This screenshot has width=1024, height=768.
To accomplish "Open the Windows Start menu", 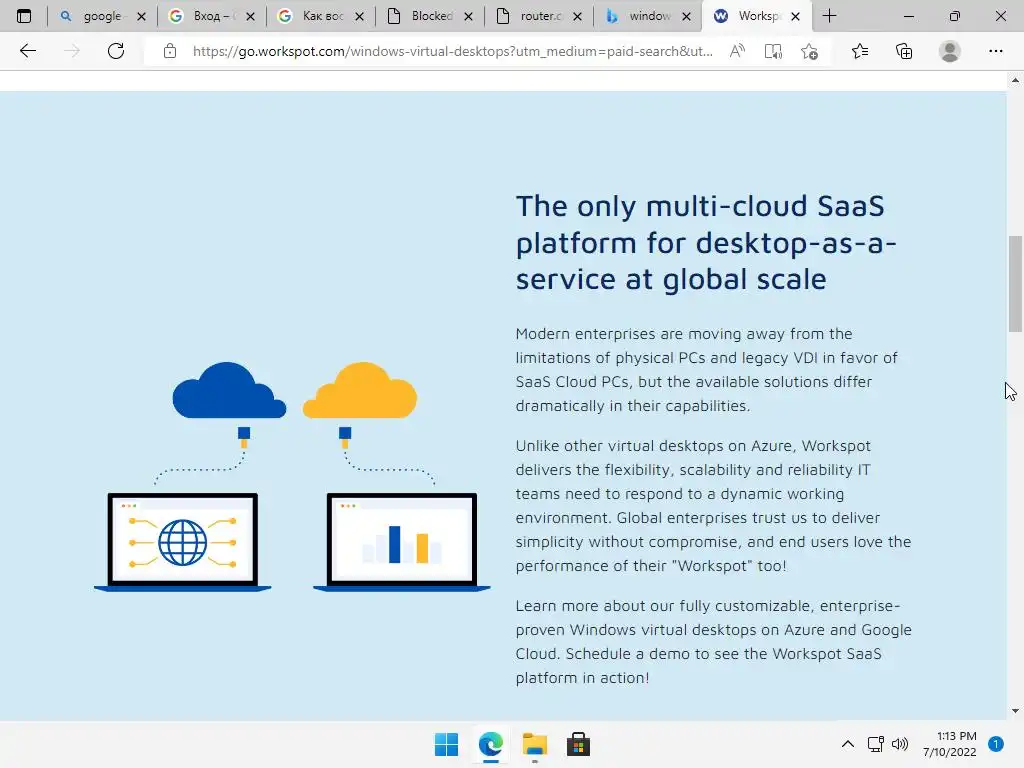I will 446,744.
